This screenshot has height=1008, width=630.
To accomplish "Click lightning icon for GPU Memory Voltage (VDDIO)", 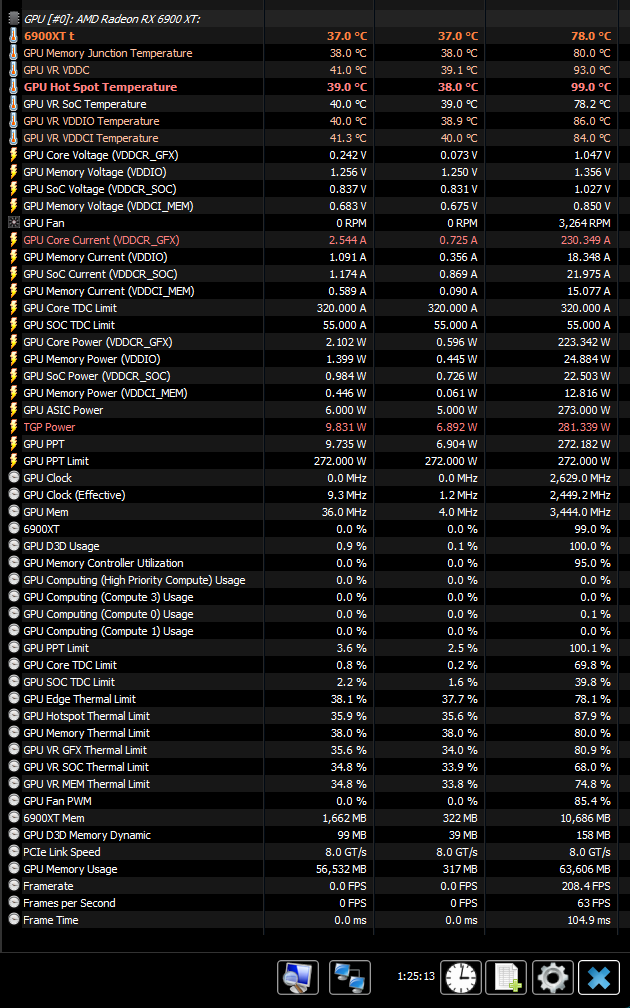I will click(x=14, y=172).
